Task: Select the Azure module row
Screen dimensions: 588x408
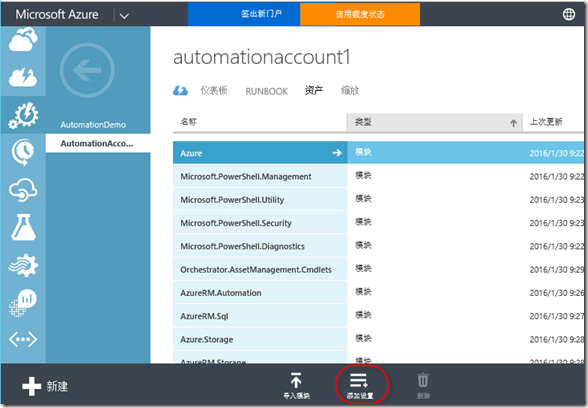Action: click(x=378, y=153)
